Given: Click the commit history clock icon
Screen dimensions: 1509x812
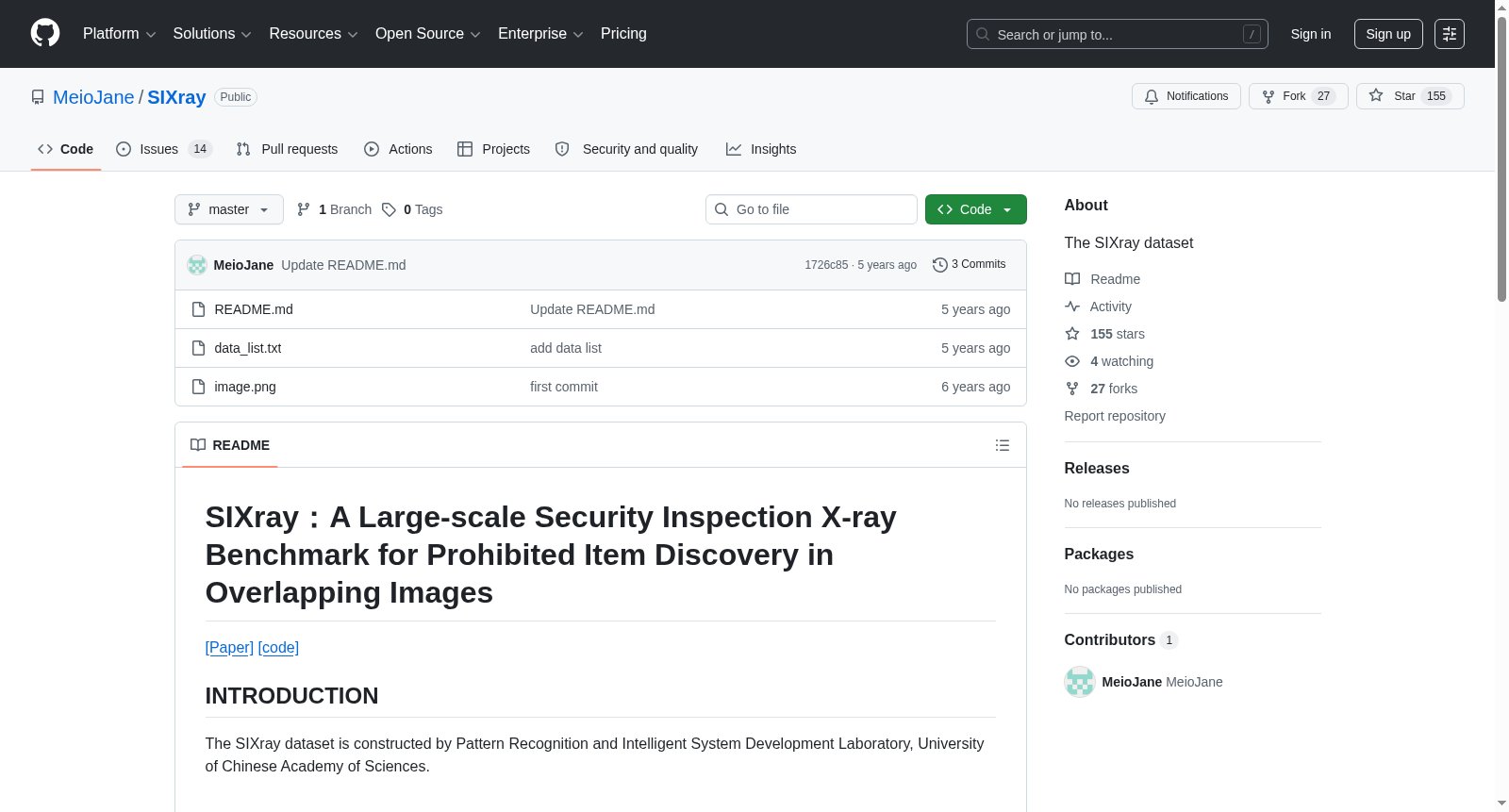Looking at the screenshot, I should 939,265.
